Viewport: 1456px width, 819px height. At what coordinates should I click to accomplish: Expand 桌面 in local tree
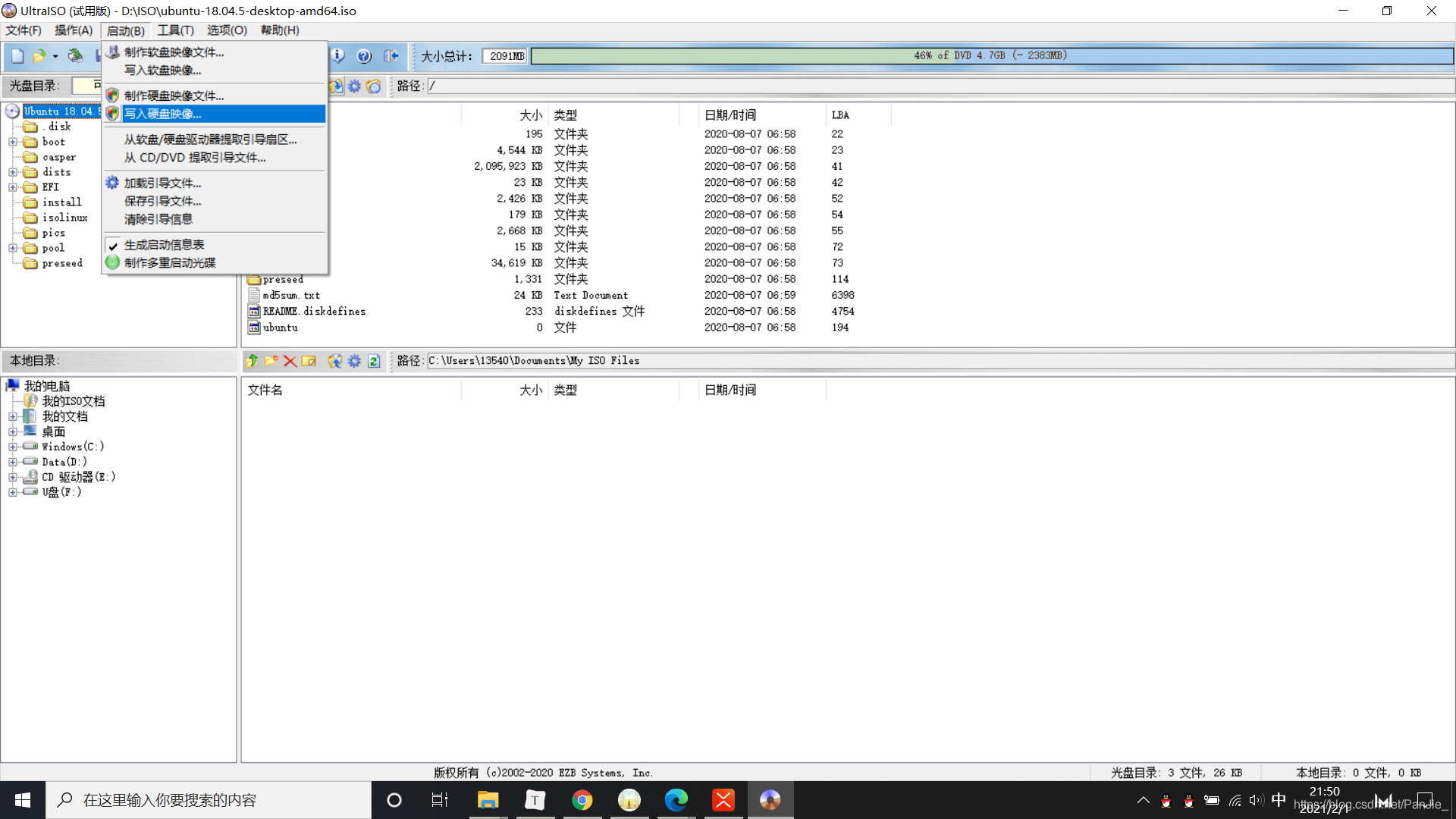[x=13, y=431]
